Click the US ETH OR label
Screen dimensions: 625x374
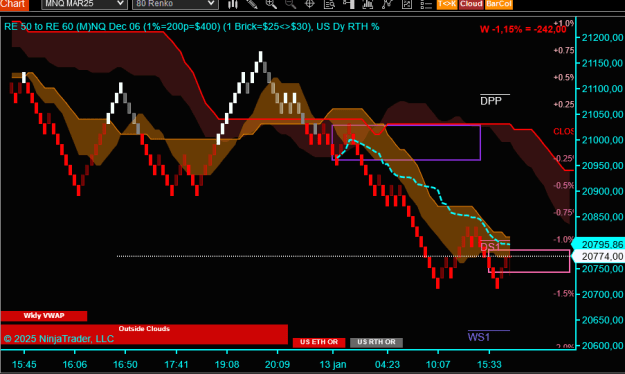point(318,342)
